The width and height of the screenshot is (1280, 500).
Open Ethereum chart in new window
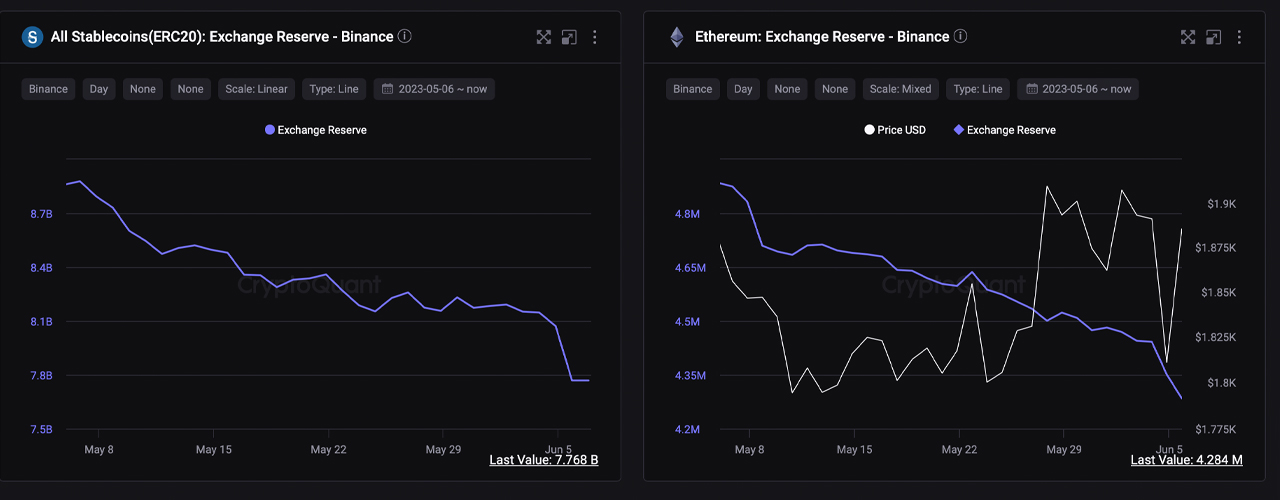(1212, 37)
